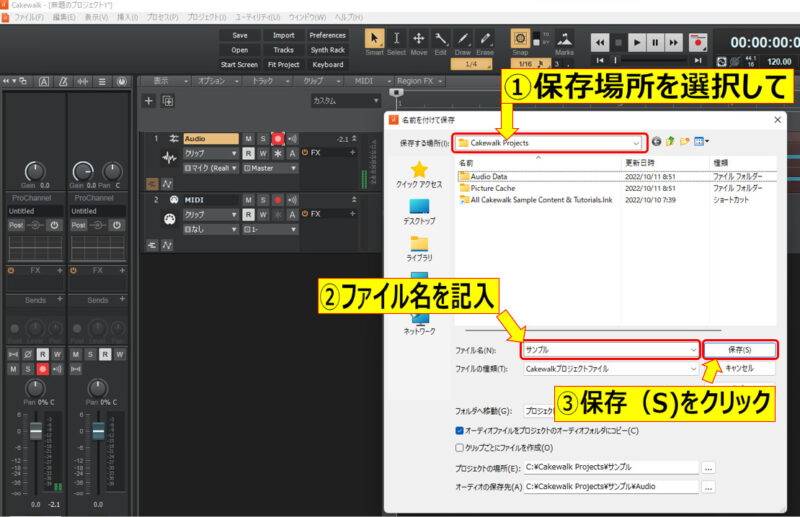Open the Help menu

[x=348, y=17]
